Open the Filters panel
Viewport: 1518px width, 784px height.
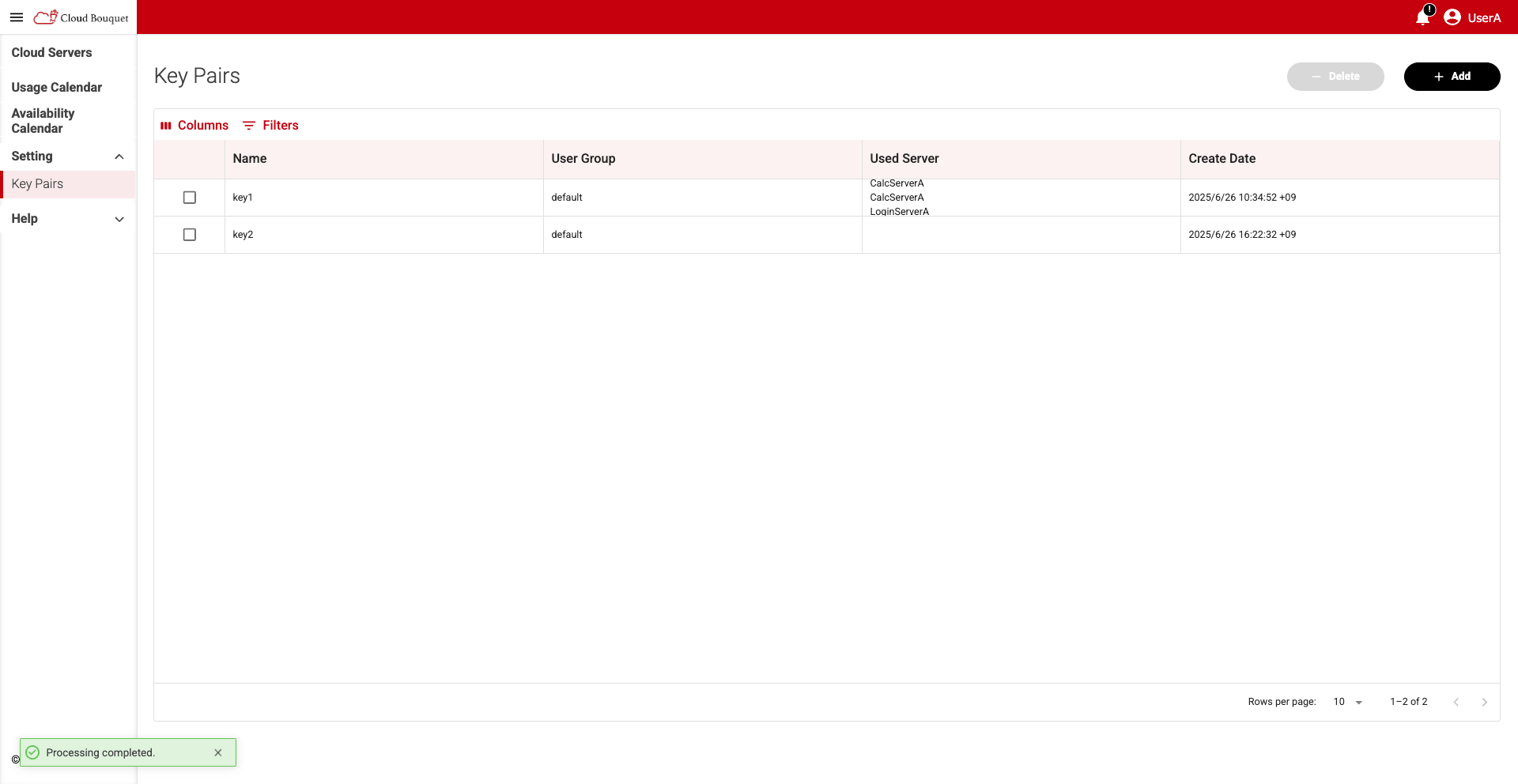[270, 126]
